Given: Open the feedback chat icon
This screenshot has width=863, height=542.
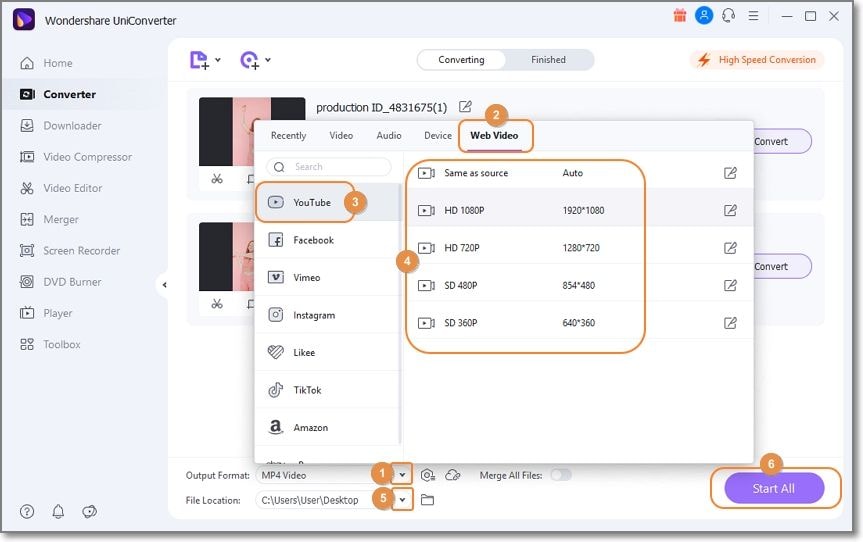Looking at the screenshot, I should [89, 512].
